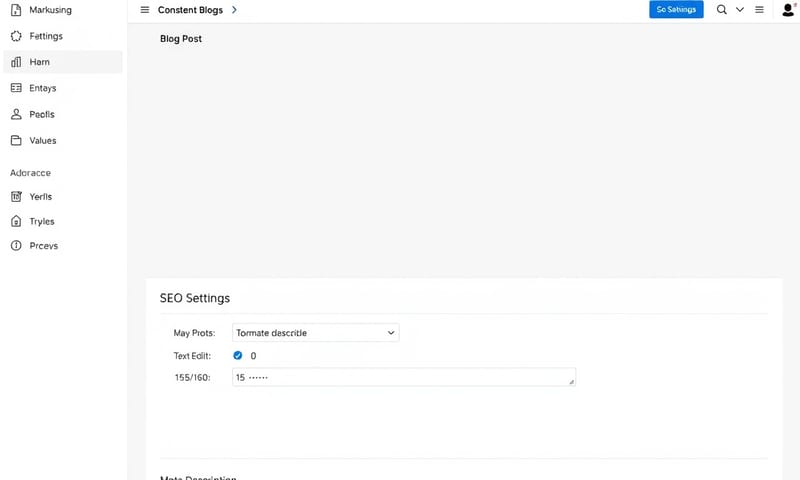Click the Tryles lock icon

coord(15,221)
